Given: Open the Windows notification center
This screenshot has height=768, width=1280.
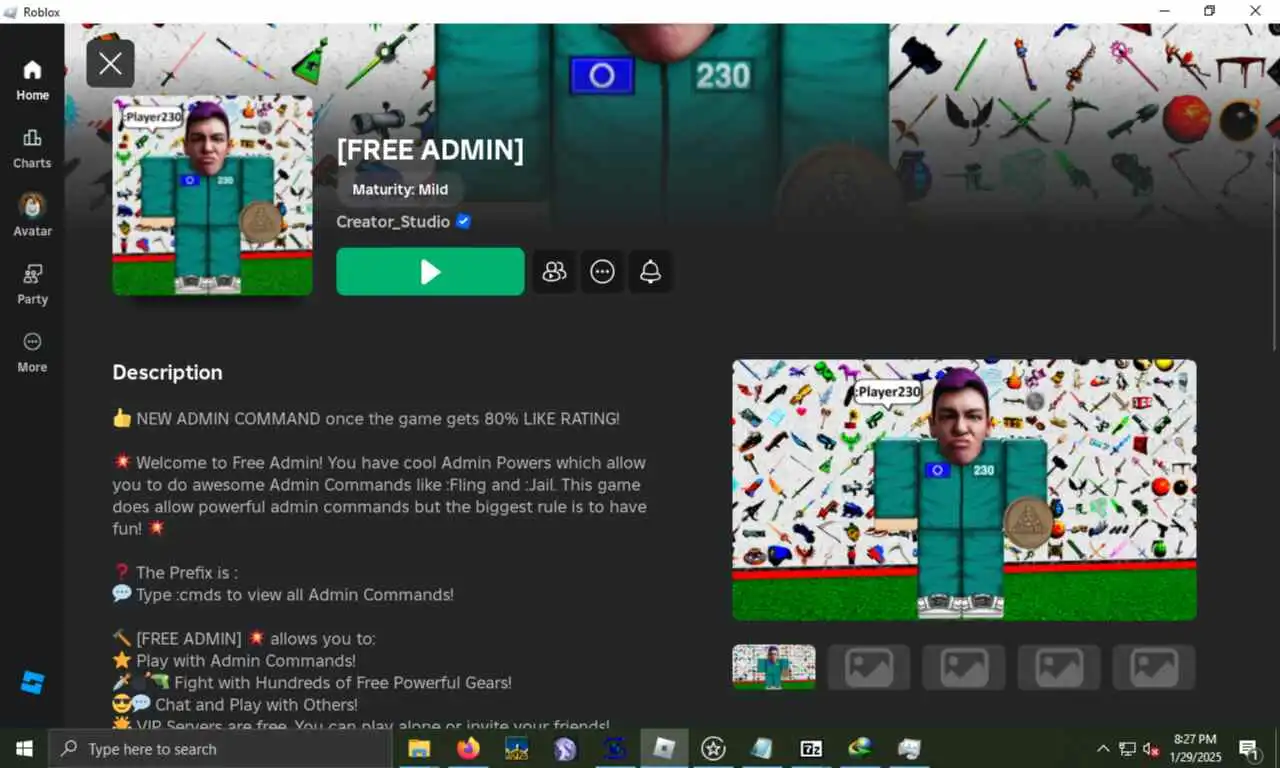Looking at the screenshot, I should [1248, 748].
